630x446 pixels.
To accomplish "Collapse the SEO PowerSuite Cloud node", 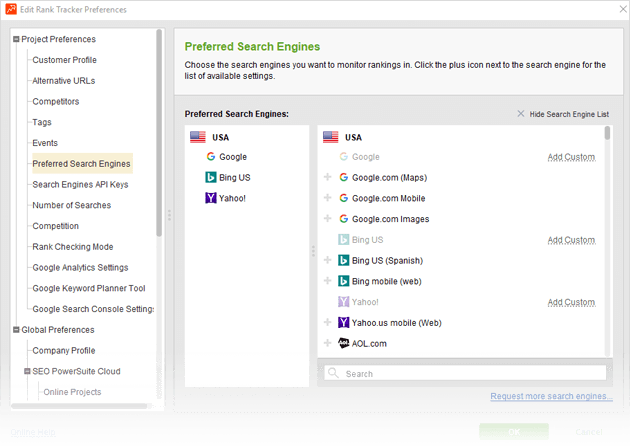I will point(27,371).
